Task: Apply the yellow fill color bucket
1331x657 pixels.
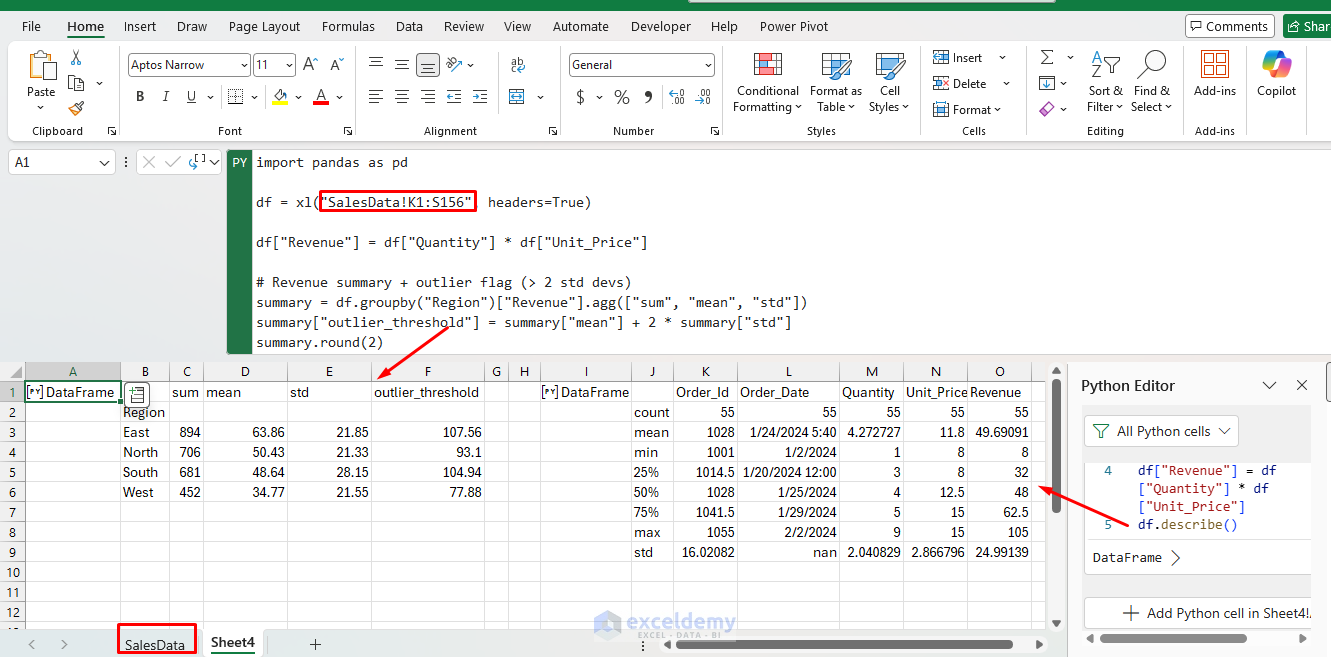Action: point(280,97)
